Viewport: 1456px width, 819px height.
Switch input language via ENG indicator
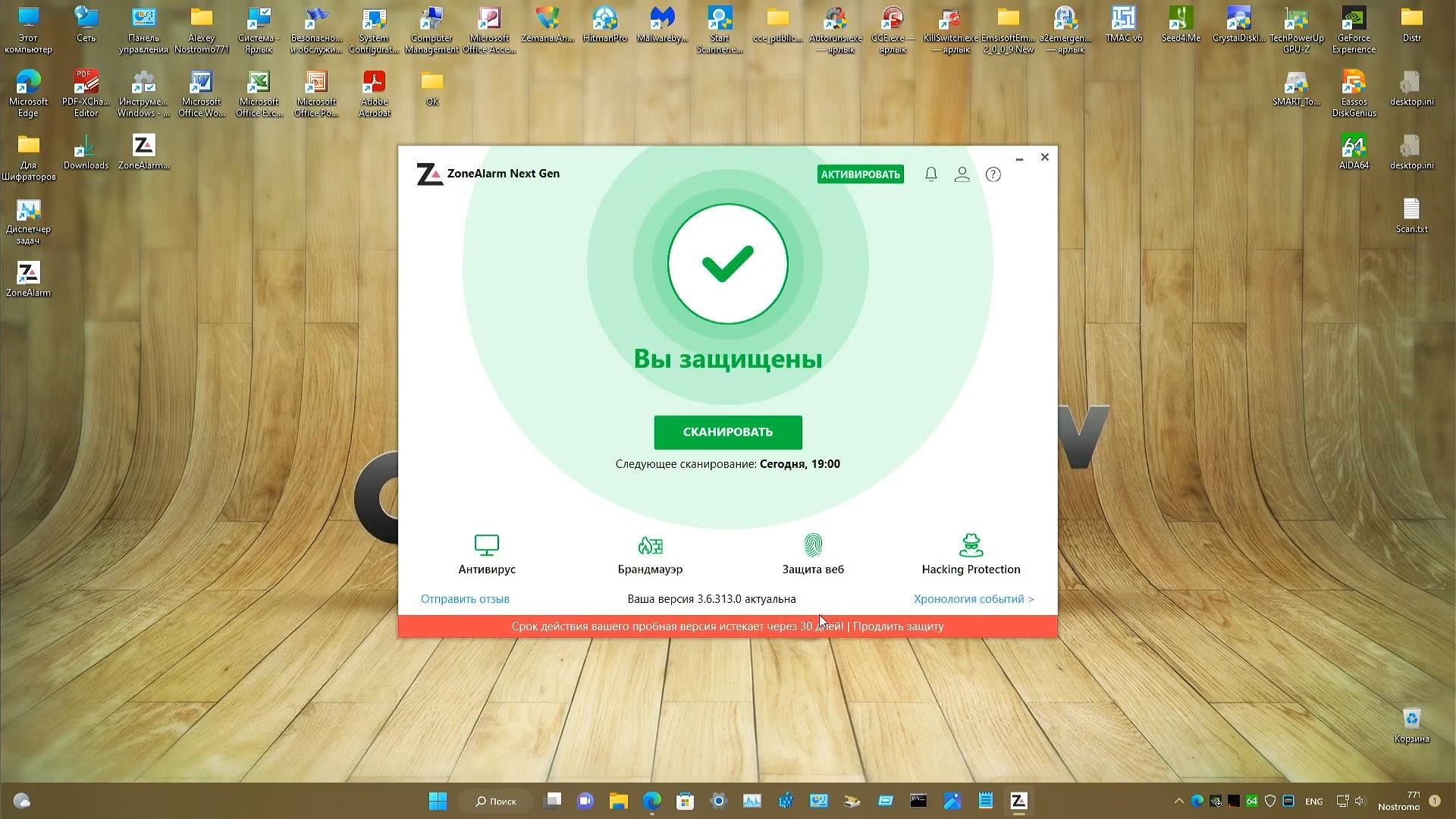click(x=1313, y=801)
